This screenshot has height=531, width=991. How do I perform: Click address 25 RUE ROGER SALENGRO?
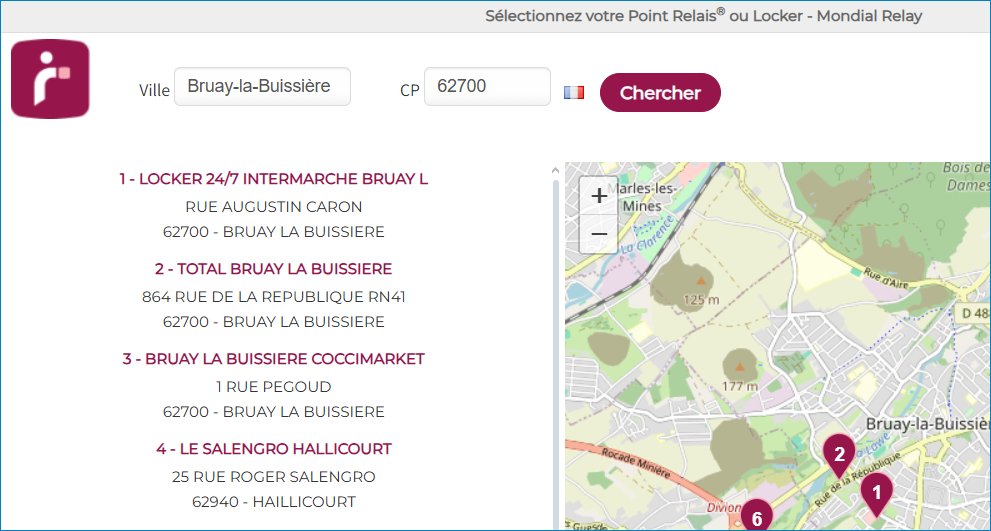click(274, 476)
